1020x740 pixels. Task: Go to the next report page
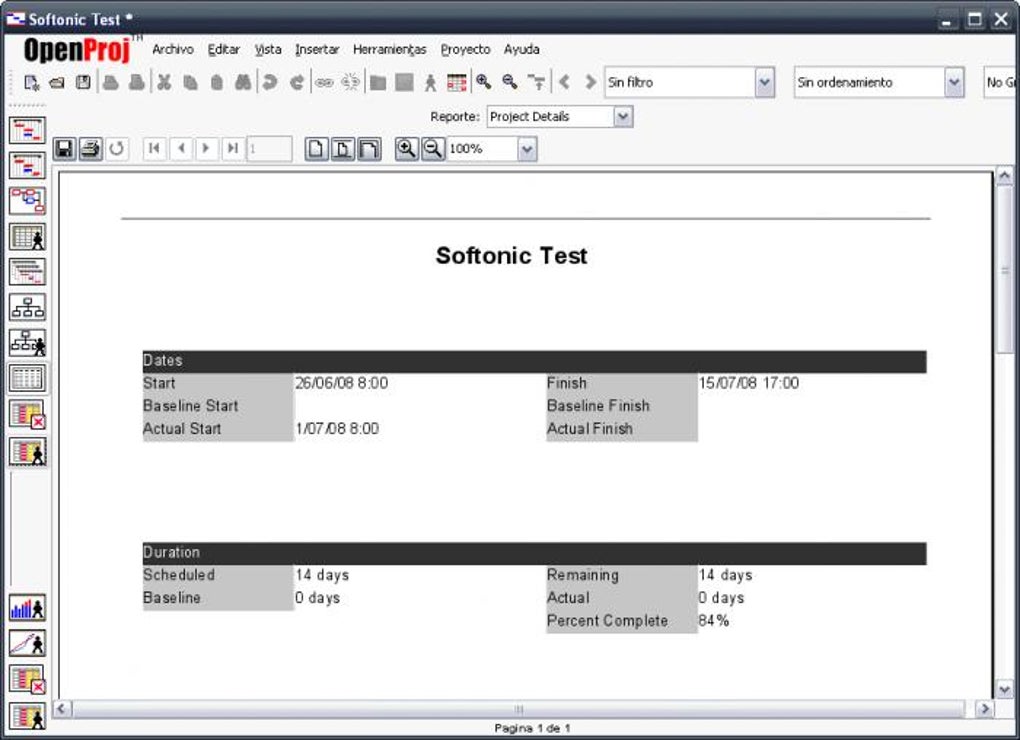click(x=207, y=149)
